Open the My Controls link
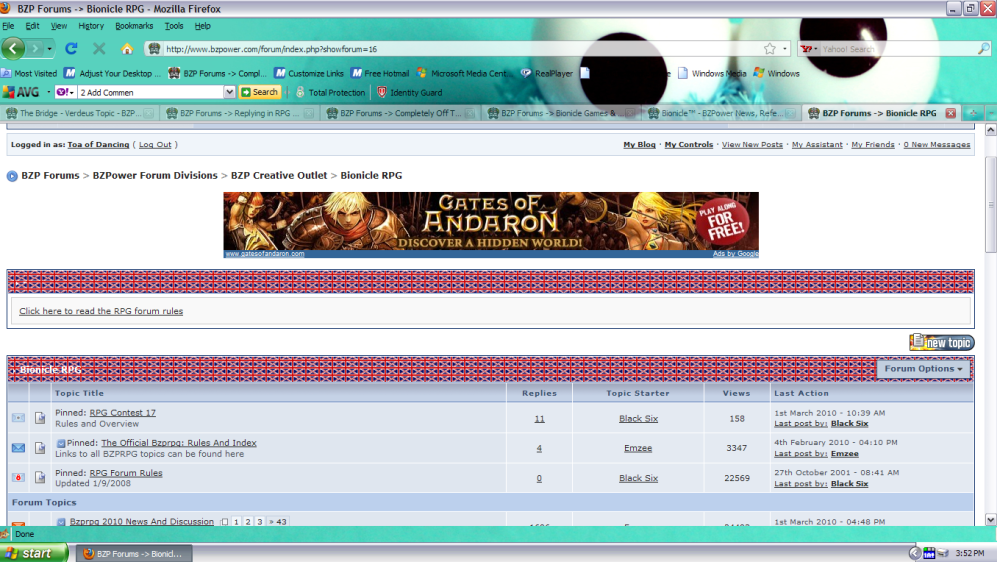This screenshot has height=562, width=997. (689, 145)
